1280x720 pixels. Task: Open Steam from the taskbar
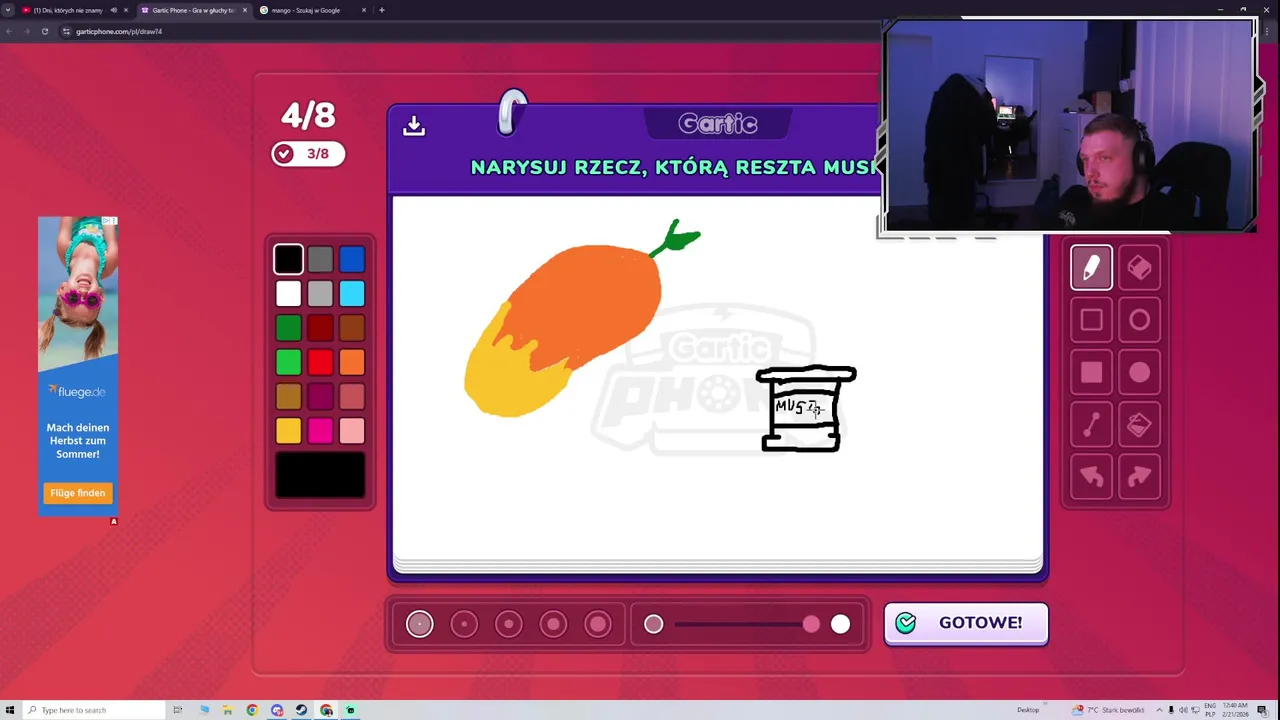pyautogui.click(x=302, y=710)
